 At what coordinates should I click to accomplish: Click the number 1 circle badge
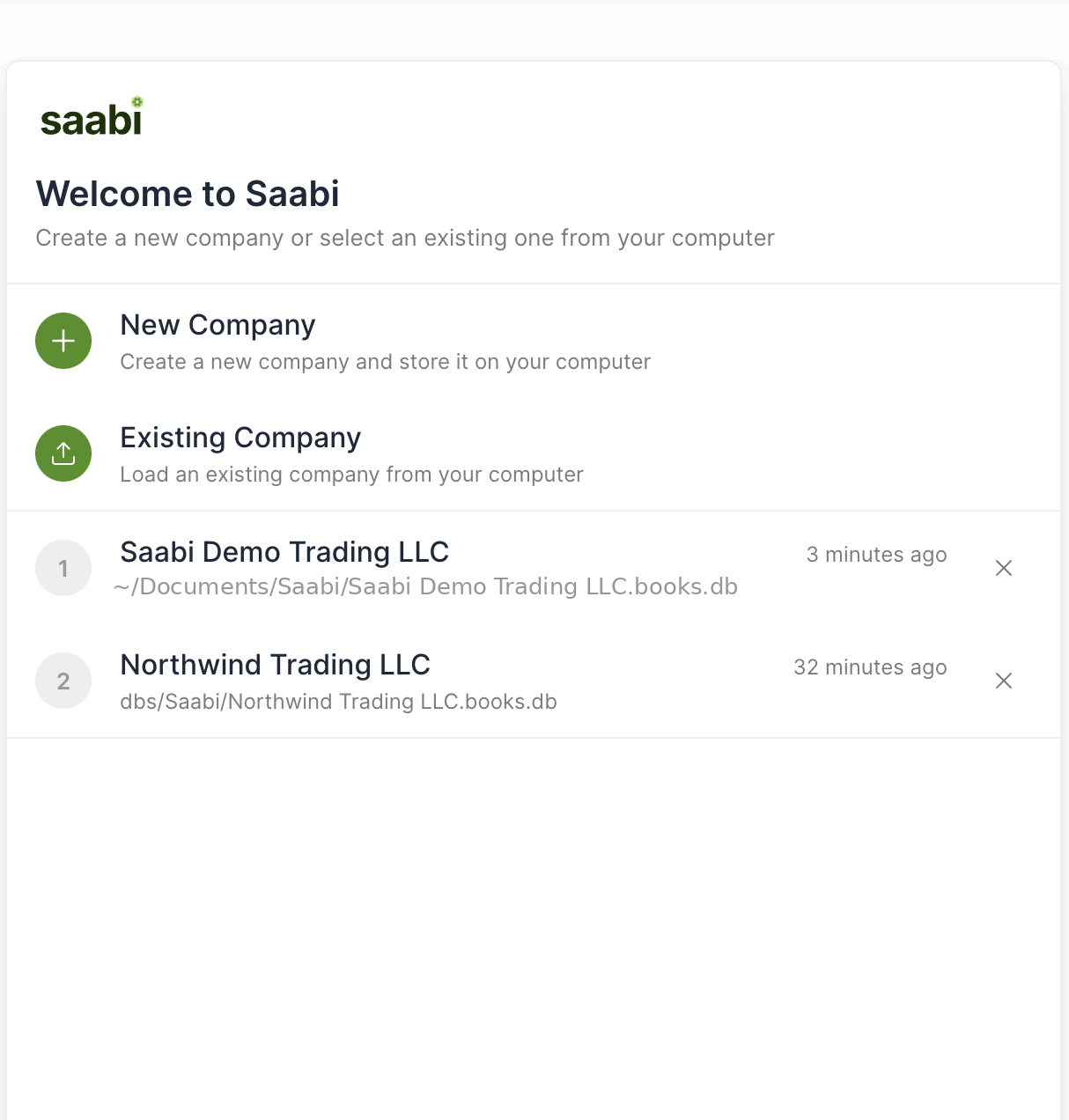pos(63,568)
